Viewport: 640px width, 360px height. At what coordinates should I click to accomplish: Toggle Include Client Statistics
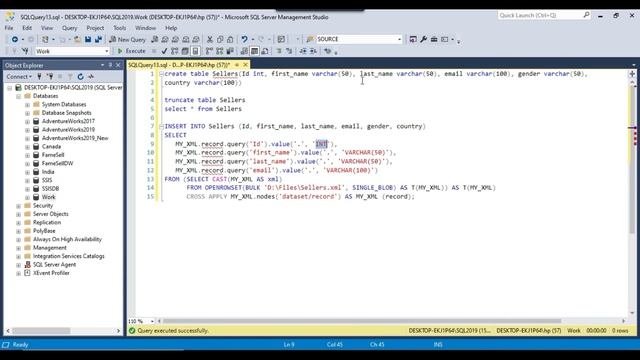coord(230,51)
